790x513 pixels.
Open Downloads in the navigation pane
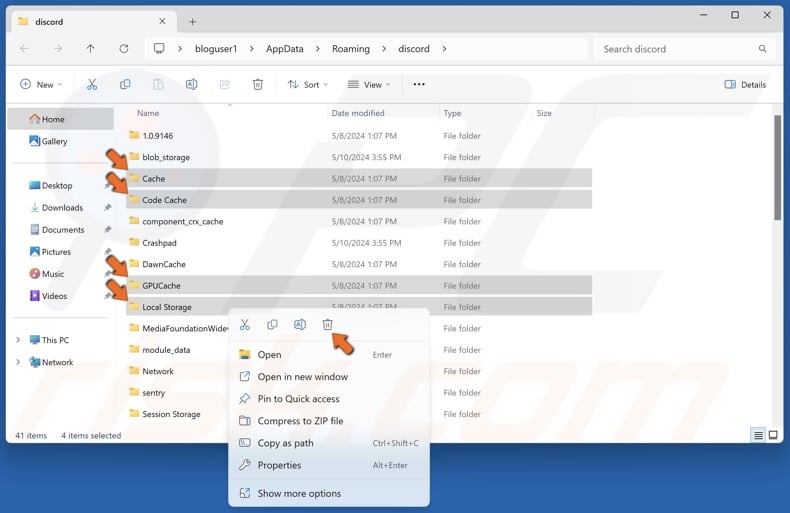(56, 208)
